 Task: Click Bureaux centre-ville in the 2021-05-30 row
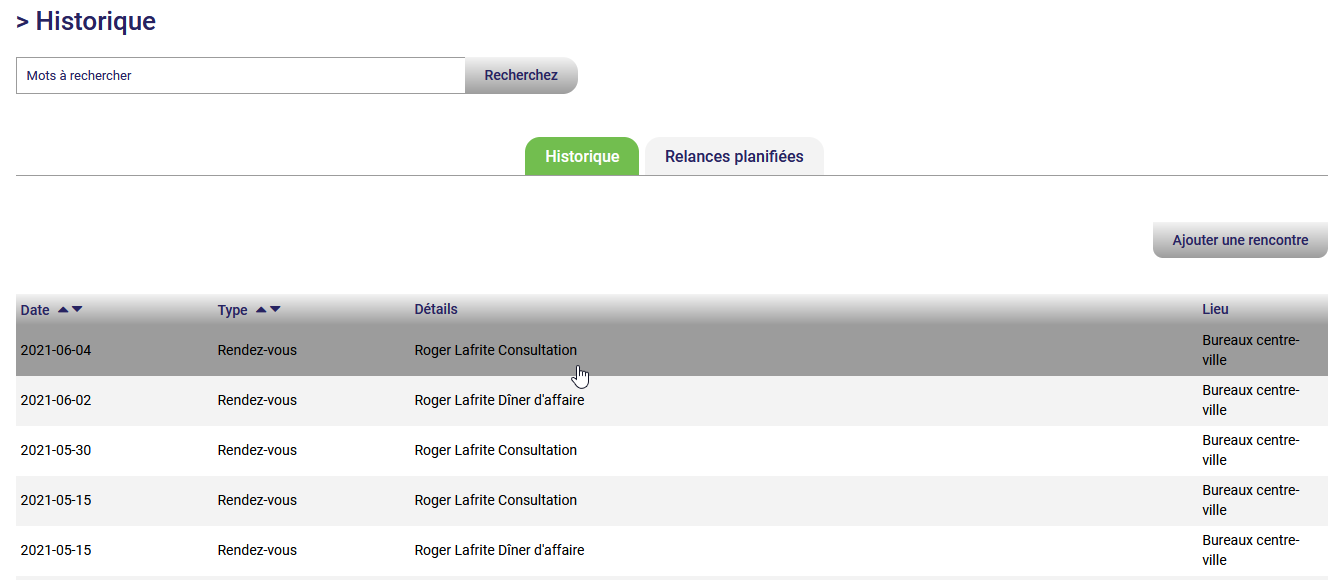[1249, 451]
